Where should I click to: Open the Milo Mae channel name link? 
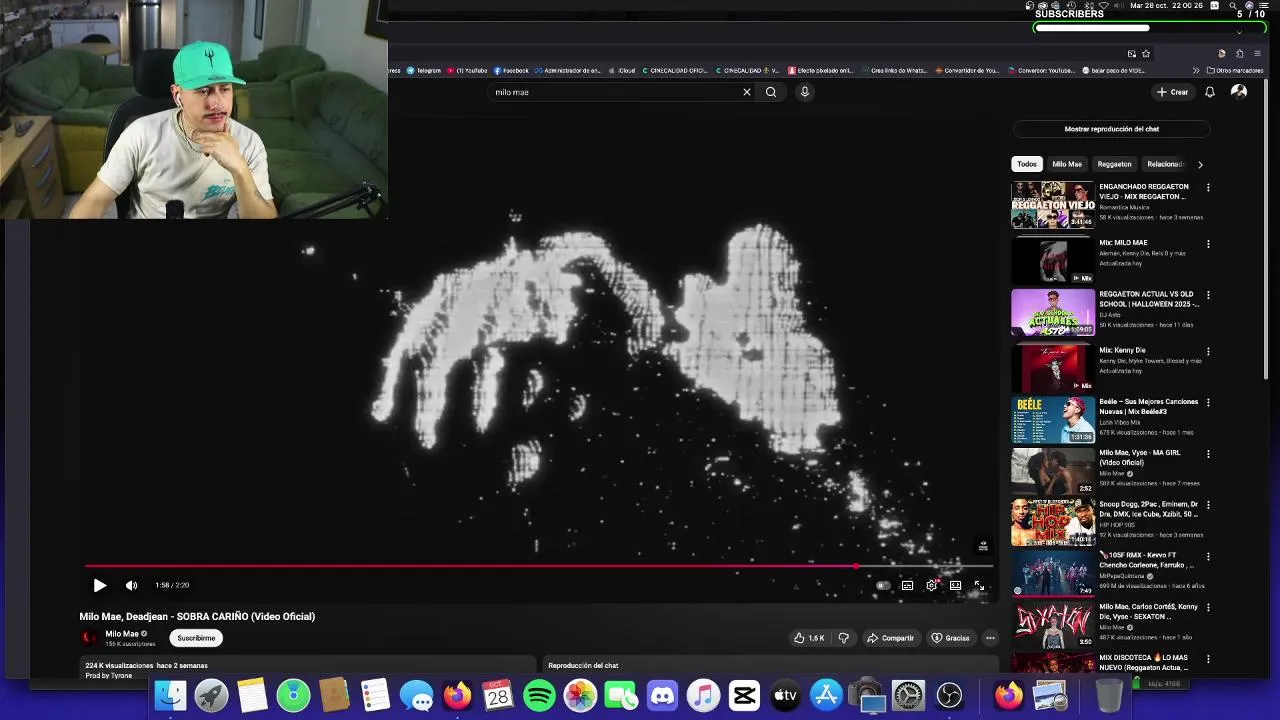[x=122, y=634]
